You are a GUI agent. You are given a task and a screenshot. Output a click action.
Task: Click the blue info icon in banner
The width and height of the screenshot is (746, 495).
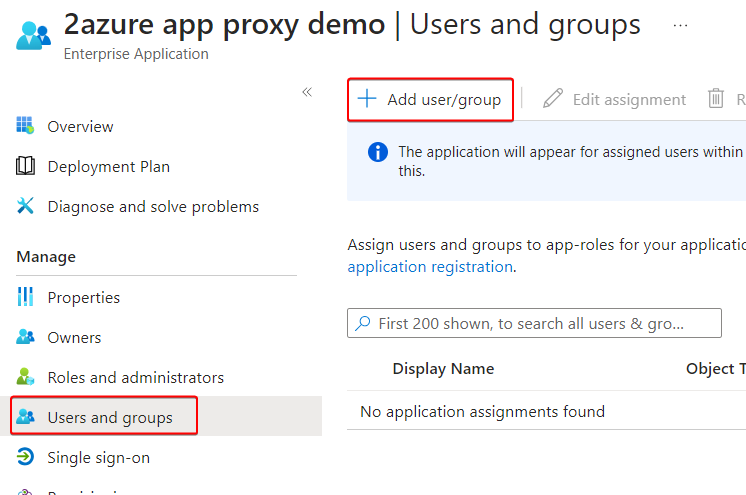pyautogui.click(x=378, y=152)
